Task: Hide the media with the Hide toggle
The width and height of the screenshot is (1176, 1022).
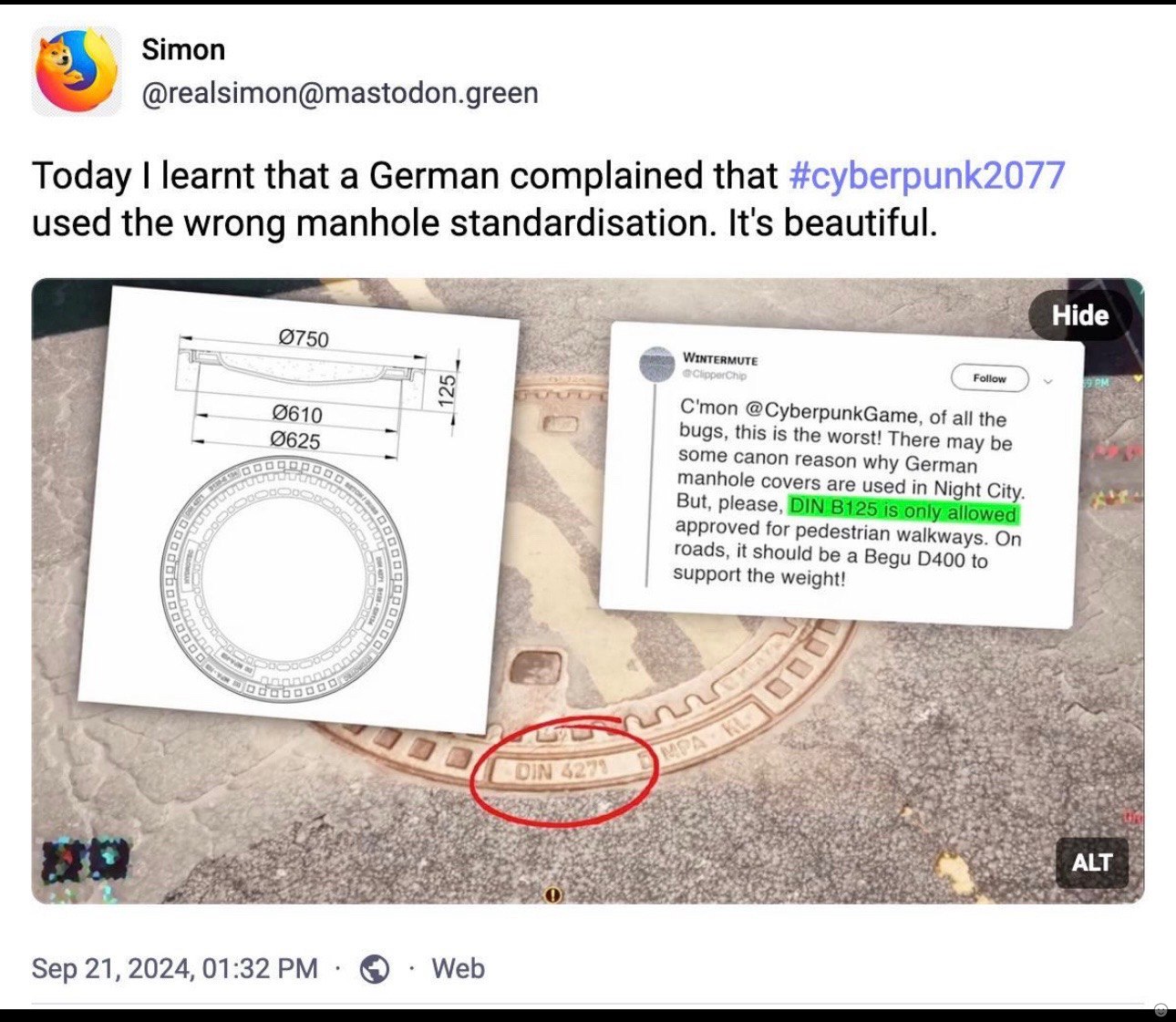Action: [x=1079, y=315]
